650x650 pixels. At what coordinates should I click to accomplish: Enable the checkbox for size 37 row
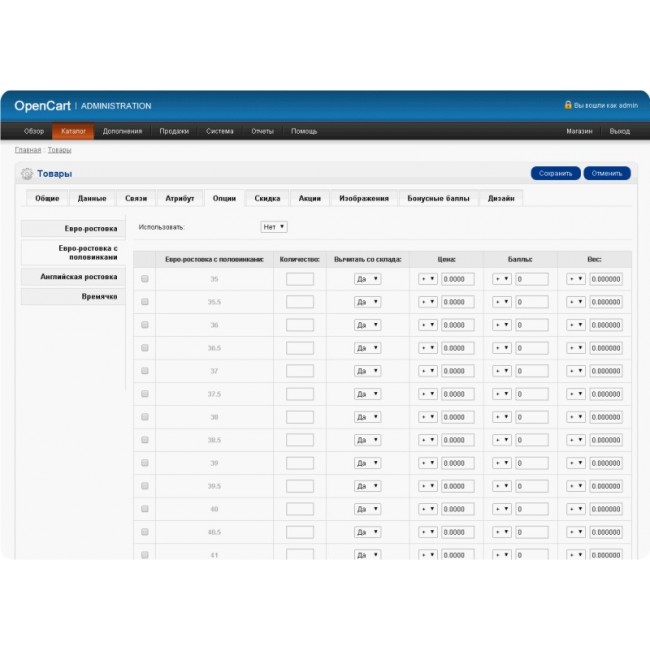(x=145, y=371)
